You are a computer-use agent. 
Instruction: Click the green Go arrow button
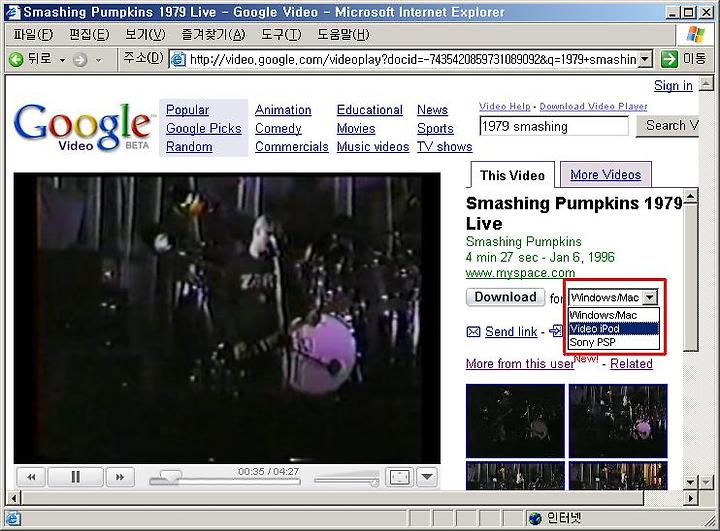coord(669,59)
